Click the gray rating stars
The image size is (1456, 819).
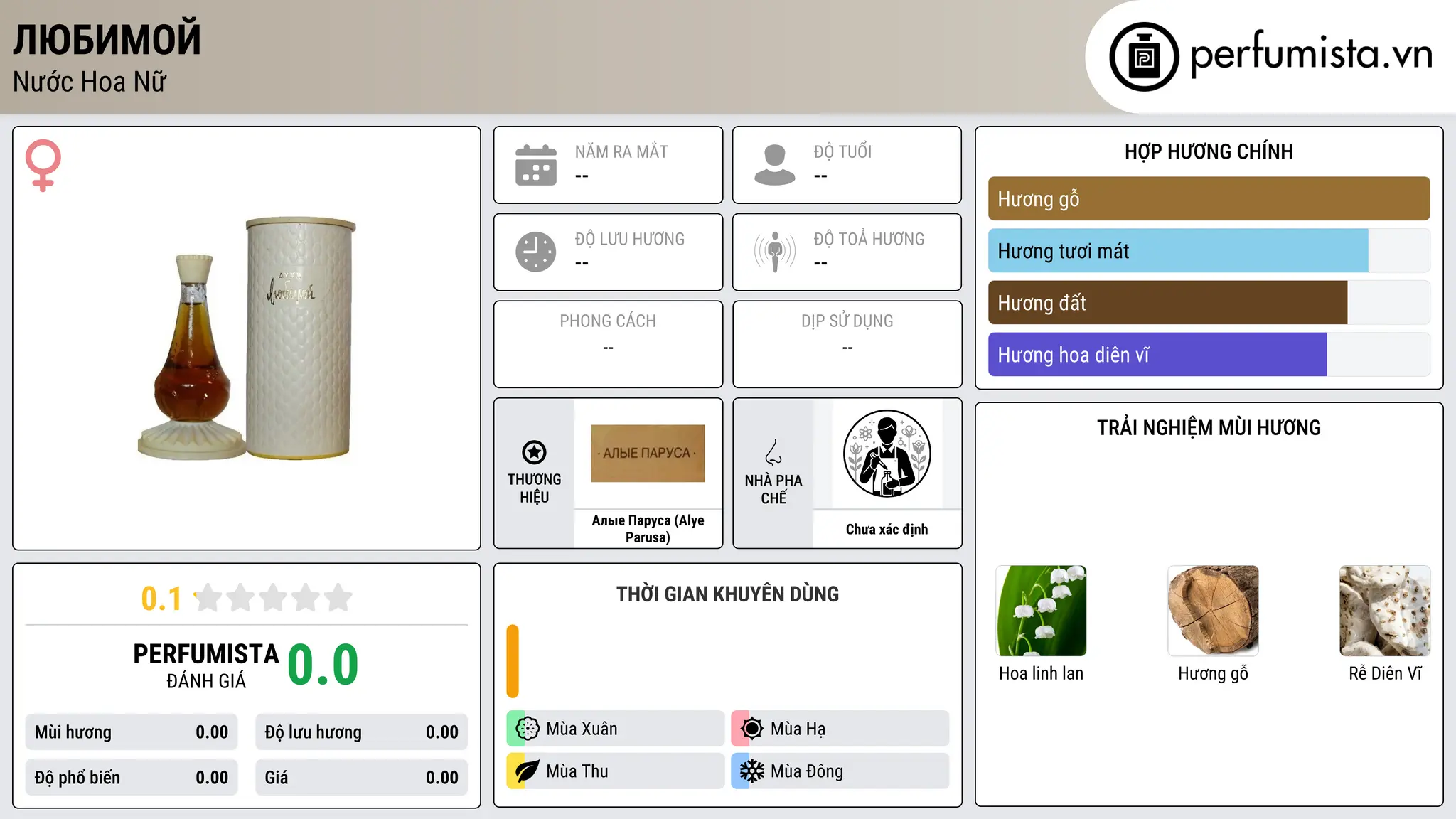tap(273, 598)
